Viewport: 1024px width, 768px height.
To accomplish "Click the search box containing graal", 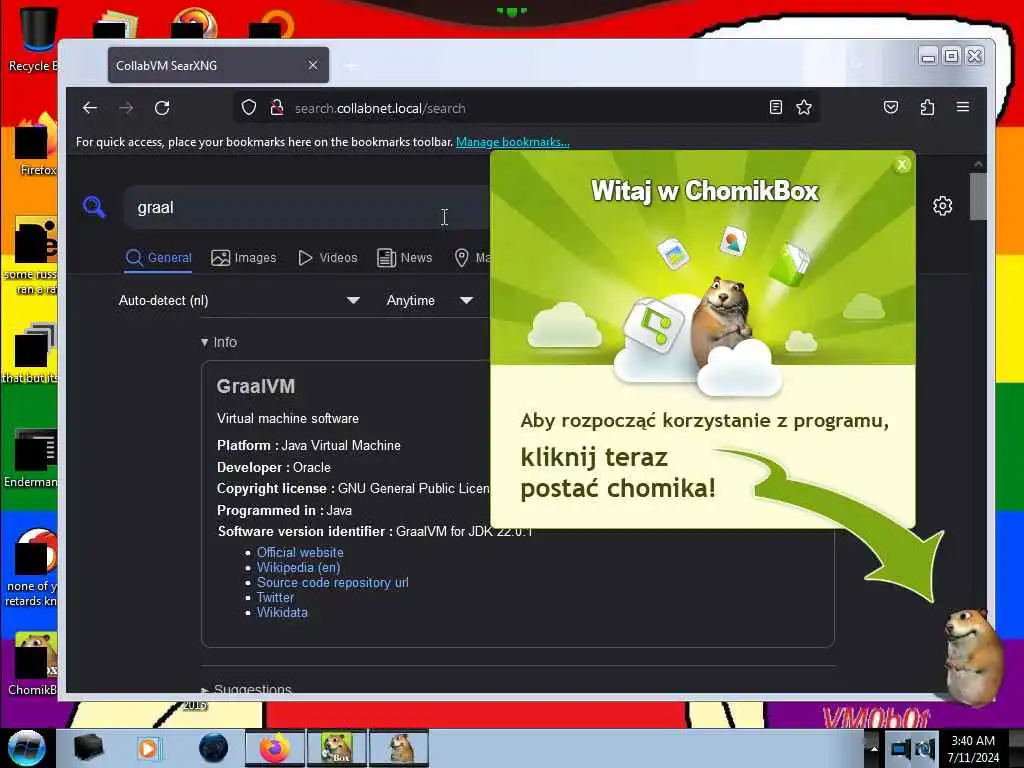I will click(x=307, y=208).
